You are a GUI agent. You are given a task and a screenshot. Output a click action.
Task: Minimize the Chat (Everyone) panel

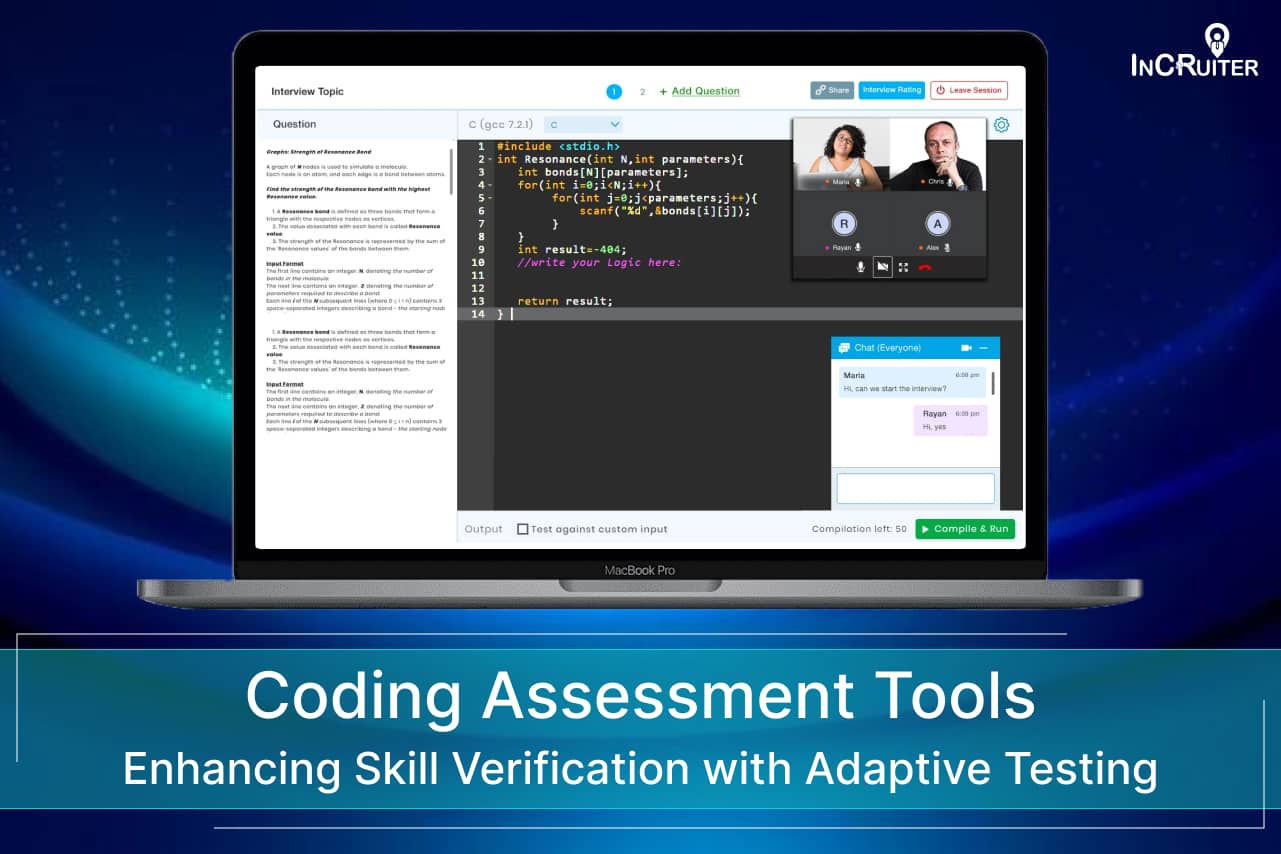(984, 348)
